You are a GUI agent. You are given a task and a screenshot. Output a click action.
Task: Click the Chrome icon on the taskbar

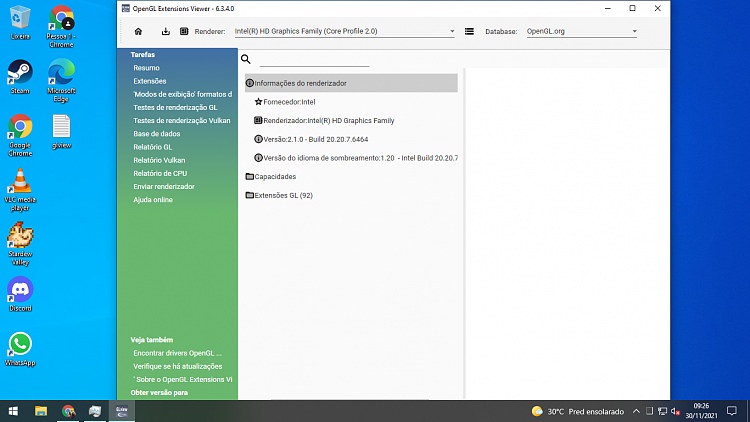[68, 411]
